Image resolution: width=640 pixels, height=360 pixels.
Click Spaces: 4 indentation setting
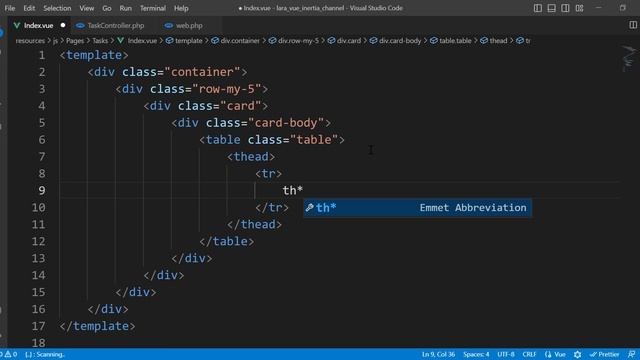[476, 354]
